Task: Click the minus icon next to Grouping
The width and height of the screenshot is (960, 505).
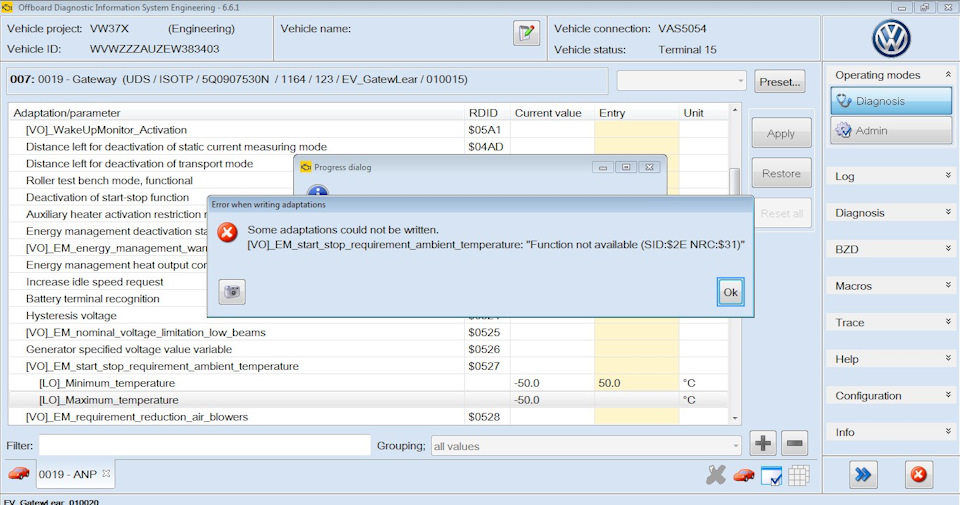Action: (x=795, y=443)
